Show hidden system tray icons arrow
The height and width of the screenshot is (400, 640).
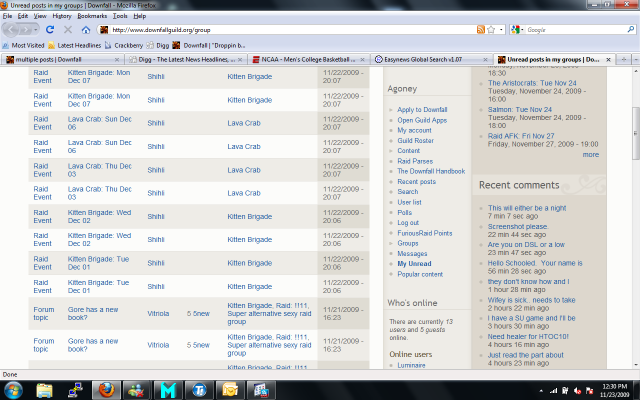click(541, 391)
